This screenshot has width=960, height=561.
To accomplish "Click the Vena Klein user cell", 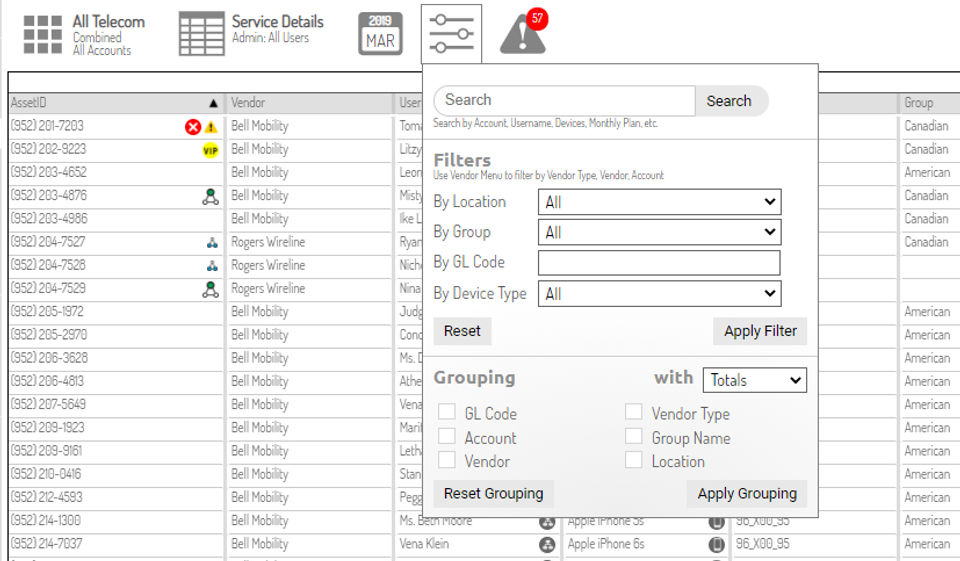I will [424, 544].
